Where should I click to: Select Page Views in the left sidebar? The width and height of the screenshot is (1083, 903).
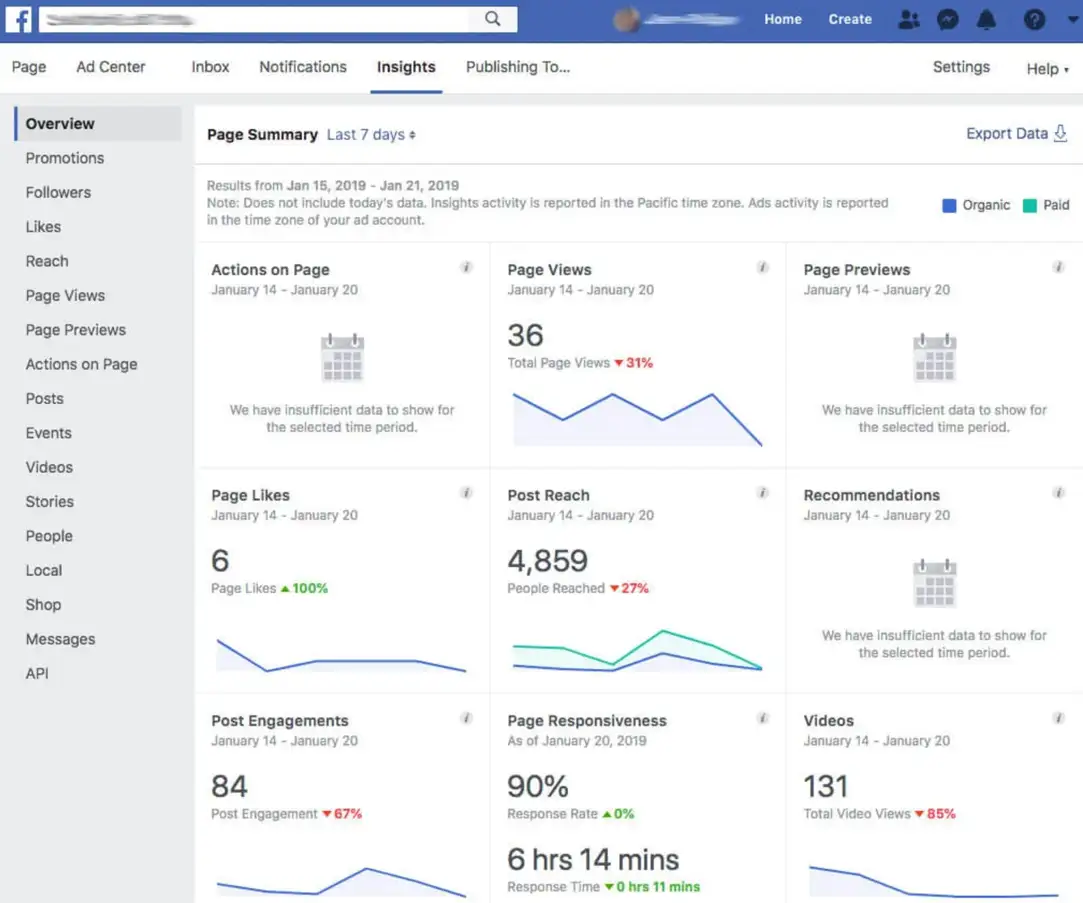pyautogui.click(x=64, y=295)
